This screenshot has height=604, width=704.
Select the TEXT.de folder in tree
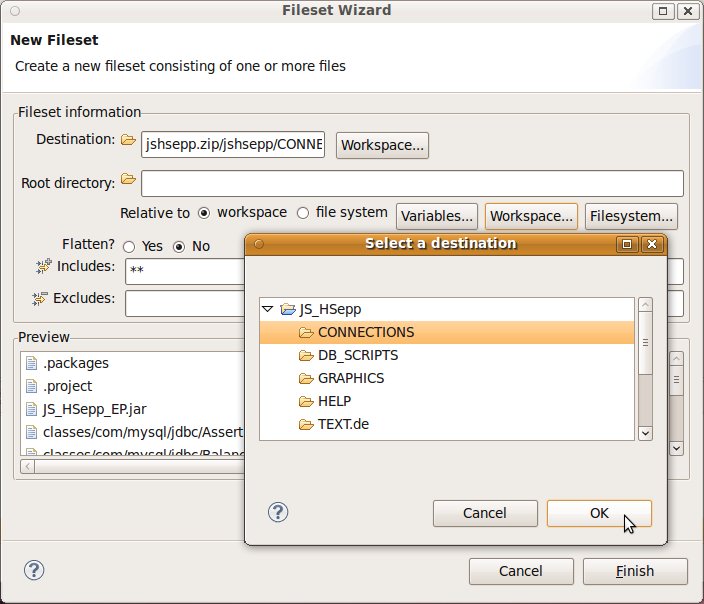[343, 424]
